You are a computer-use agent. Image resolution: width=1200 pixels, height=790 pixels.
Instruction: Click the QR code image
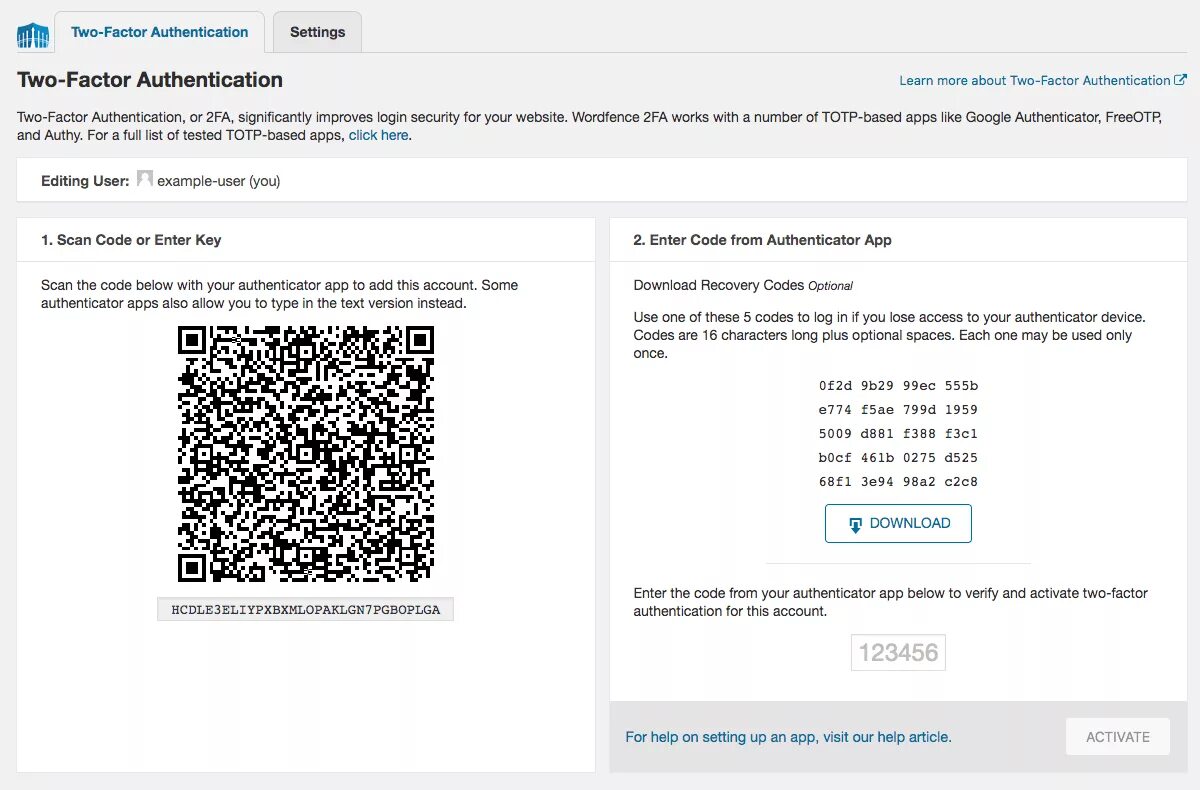tap(305, 454)
